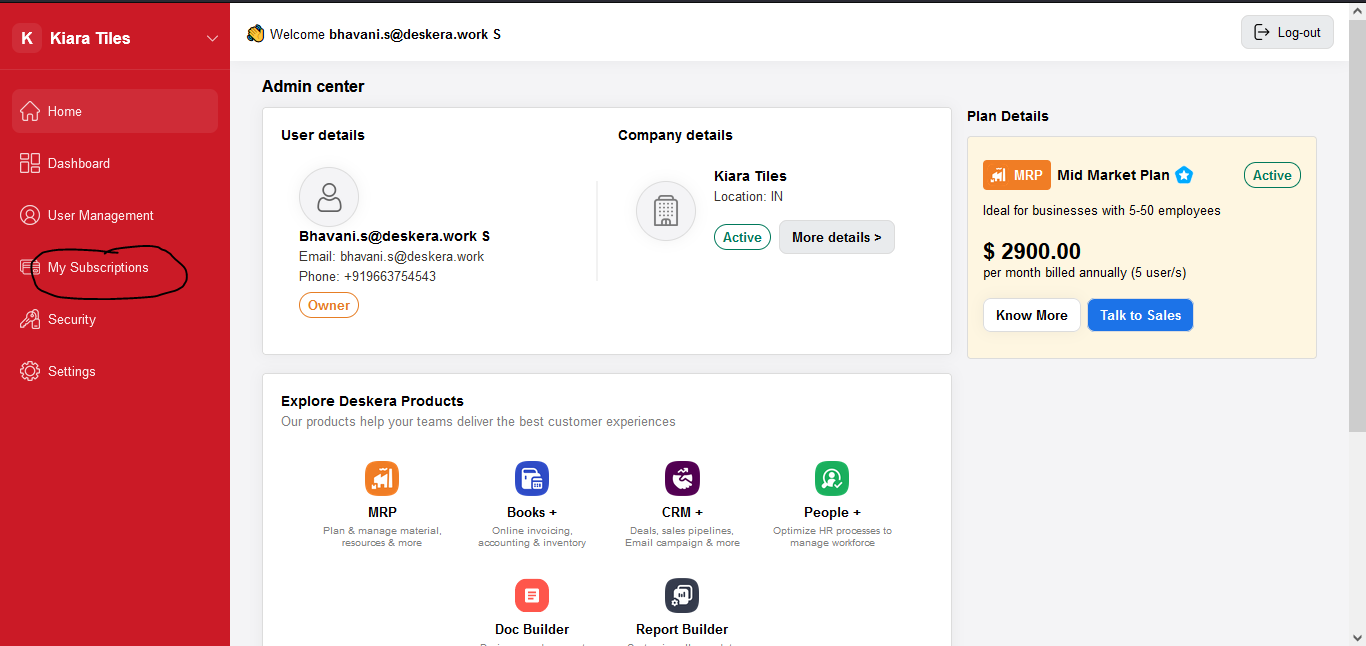Click the Settings gear icon
The width and height of the screenshot is (1366, 646).
[30, 371]
